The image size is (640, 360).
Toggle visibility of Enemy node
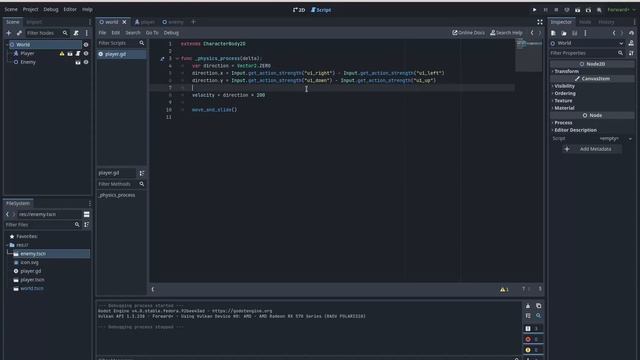tap(86, 62)
